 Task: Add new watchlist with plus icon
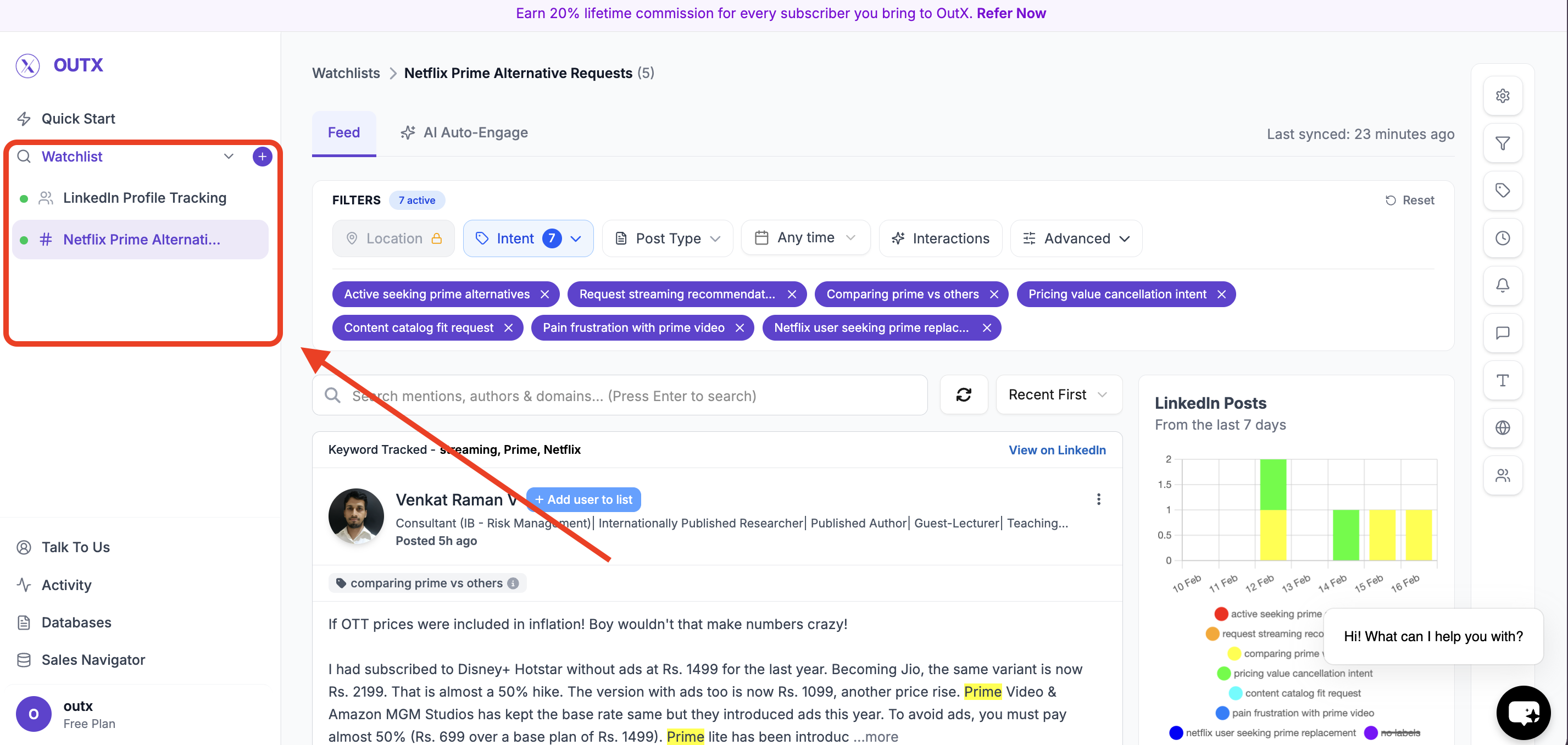(263, 157)
